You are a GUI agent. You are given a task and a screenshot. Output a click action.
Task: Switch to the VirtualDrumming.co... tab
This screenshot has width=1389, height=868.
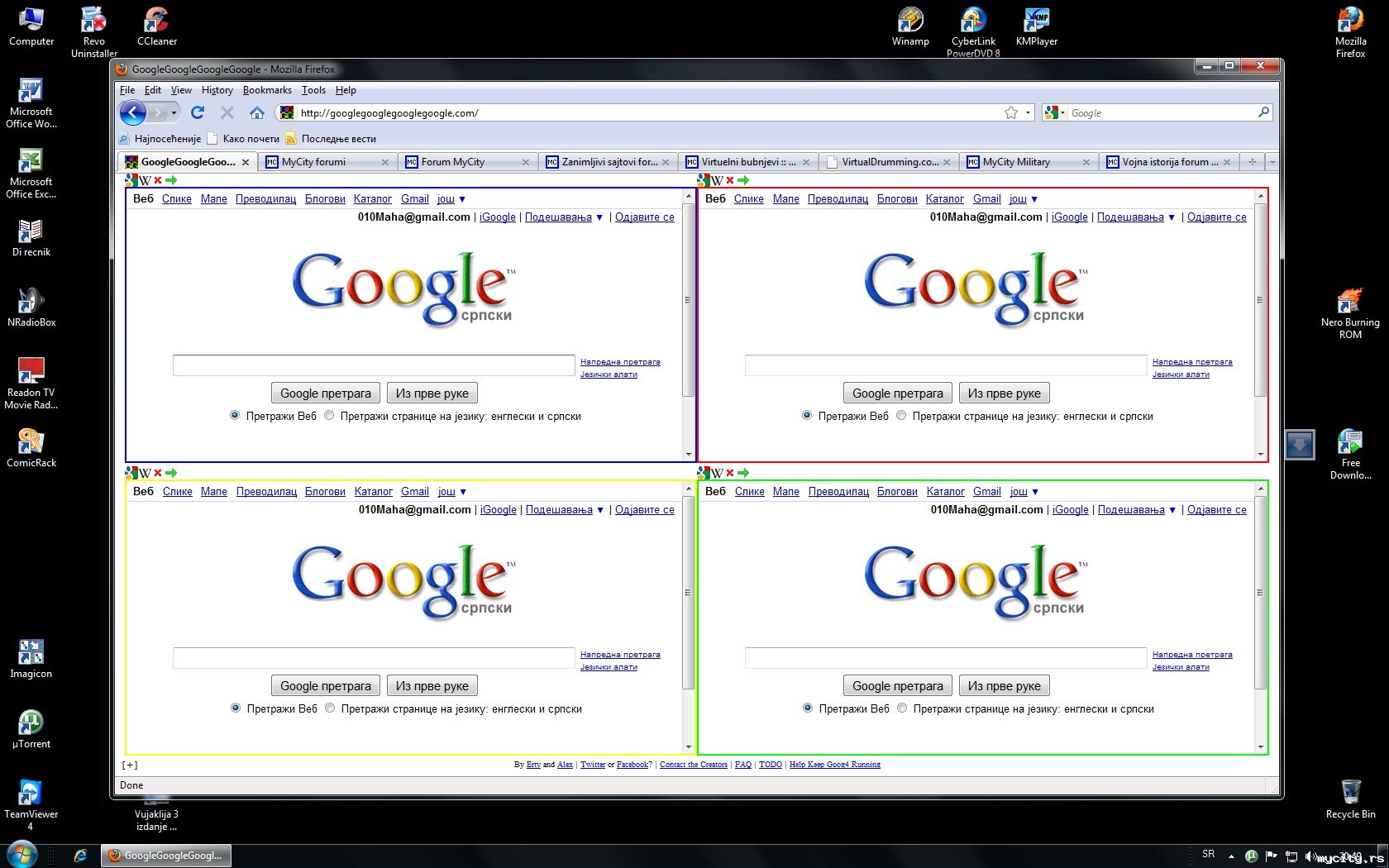click(889, 162)
